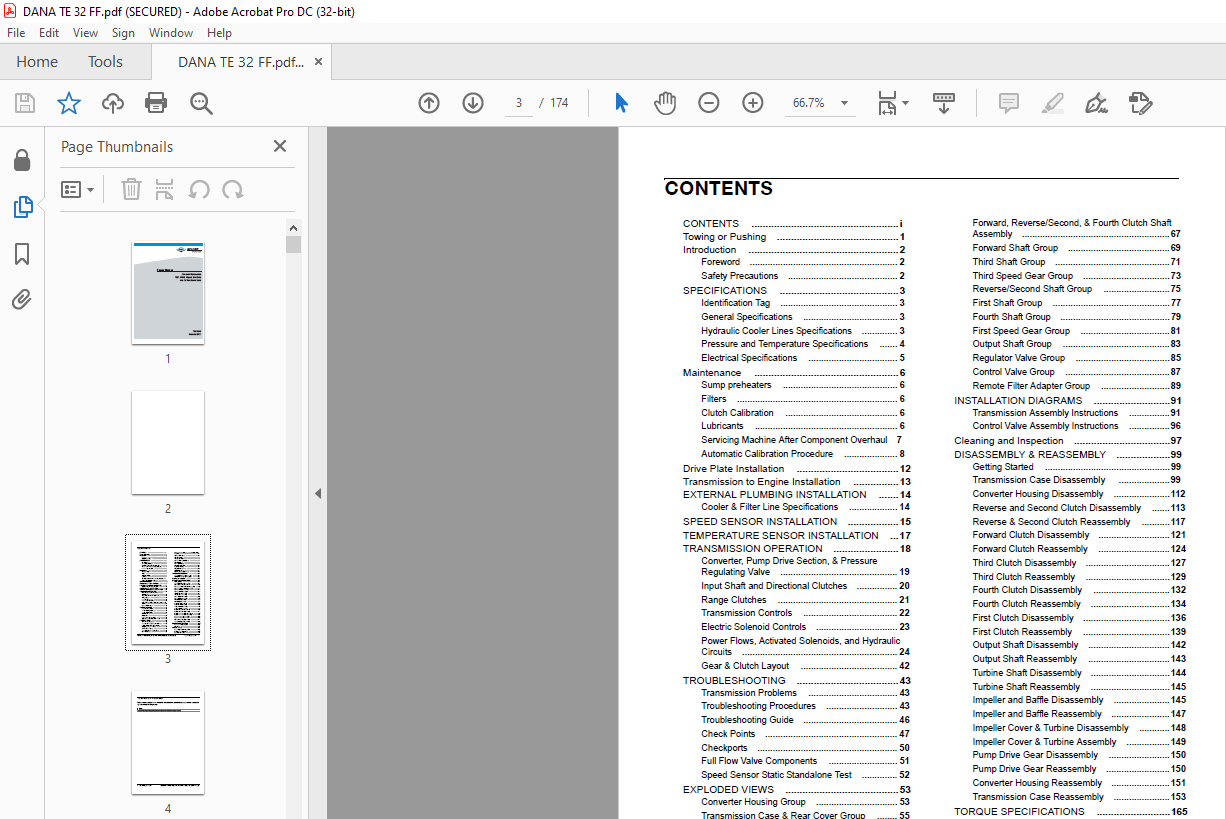The image size is (1226, 819).
Task: Open the Sign menu
Action: pyautogui.click(x=123, y=33)
